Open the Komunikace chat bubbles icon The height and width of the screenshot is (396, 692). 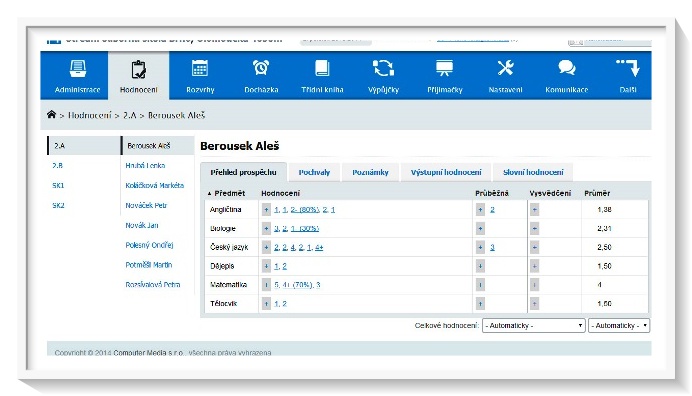pos(567,68)
